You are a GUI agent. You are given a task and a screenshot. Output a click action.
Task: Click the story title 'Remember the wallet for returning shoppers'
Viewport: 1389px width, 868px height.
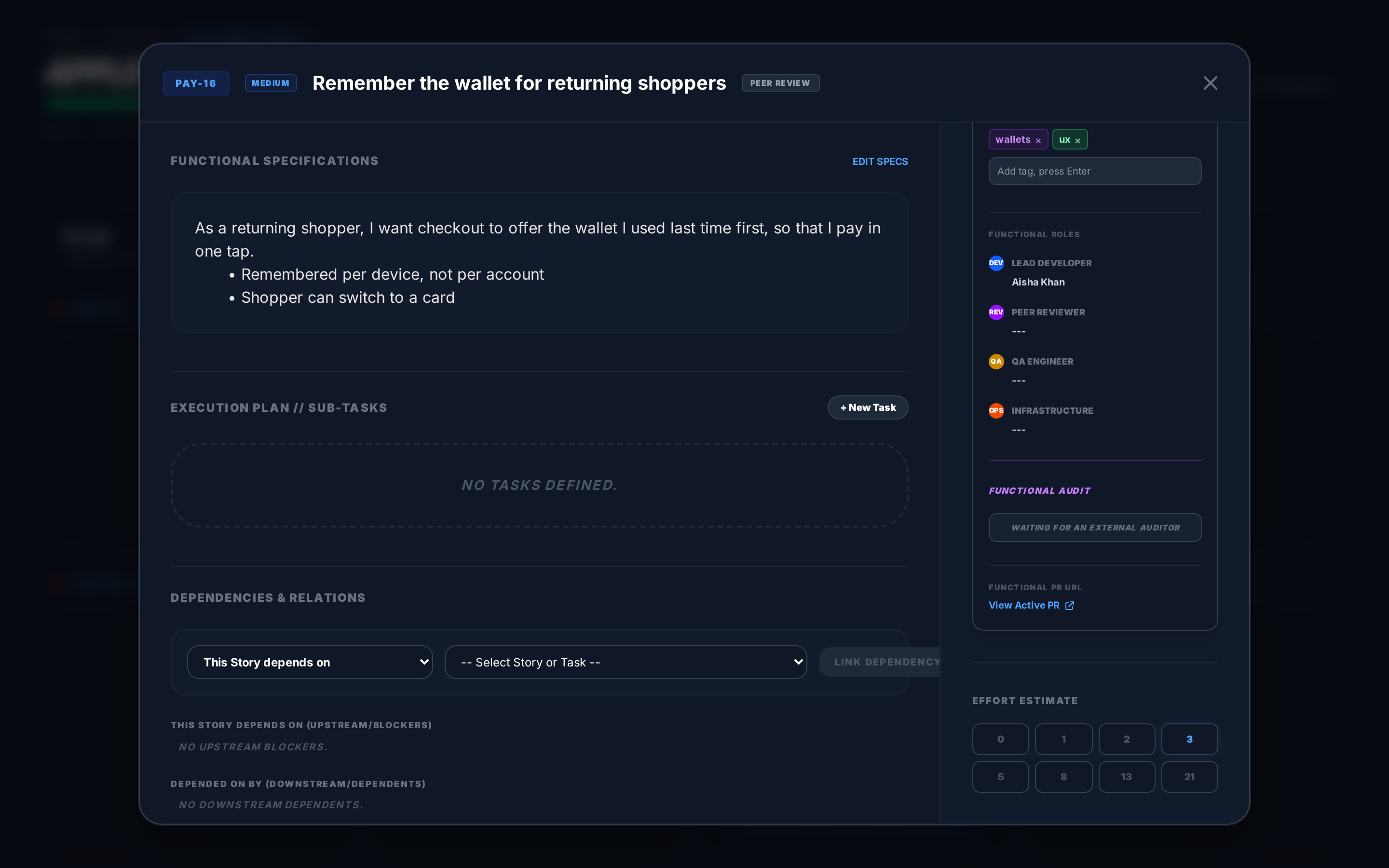[x=519, y=83]
